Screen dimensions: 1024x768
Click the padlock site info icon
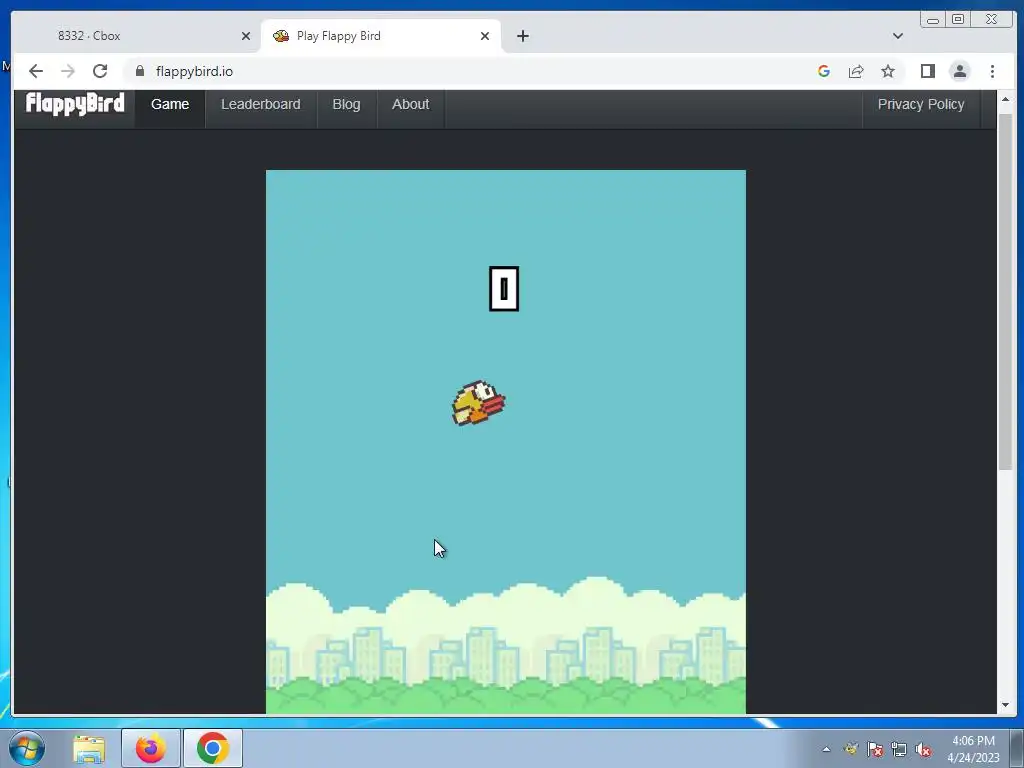(140, 71)
